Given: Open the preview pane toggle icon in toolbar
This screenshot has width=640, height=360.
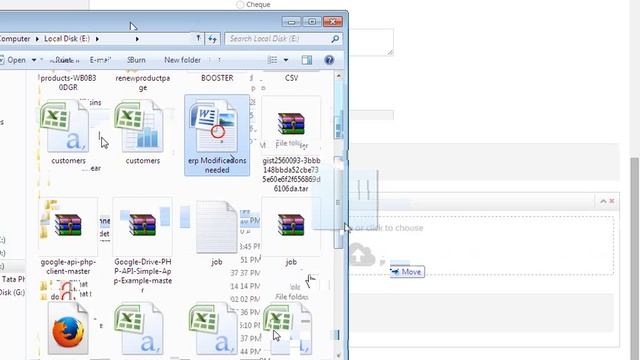Looking at the screenshot, I should [x=307, y=60].
